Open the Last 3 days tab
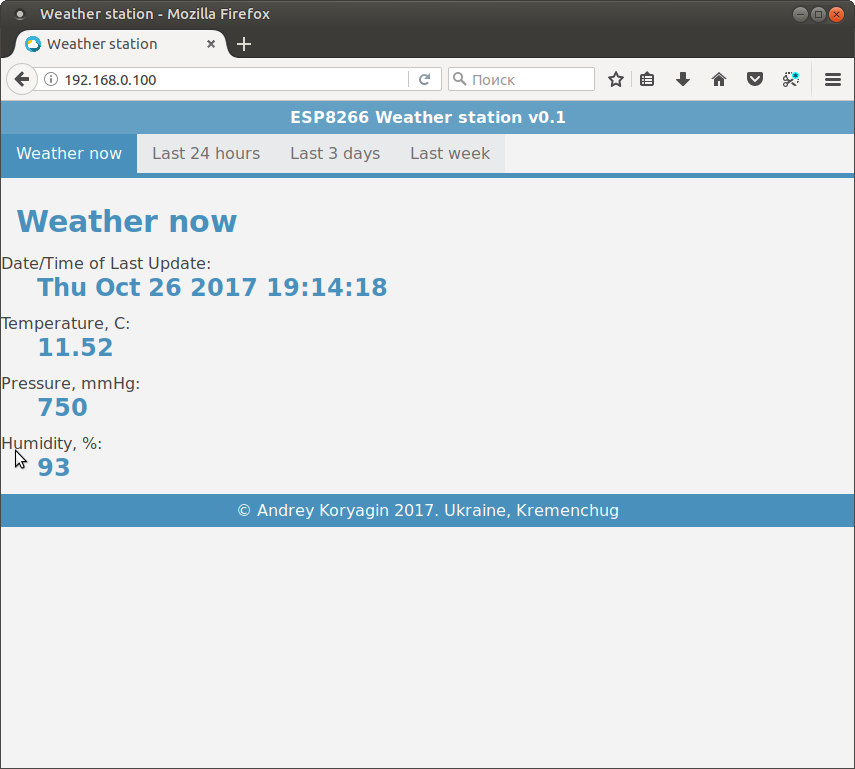Image resolution: width=855 pixels, height=769 pixels. click(x=335, y=153)
